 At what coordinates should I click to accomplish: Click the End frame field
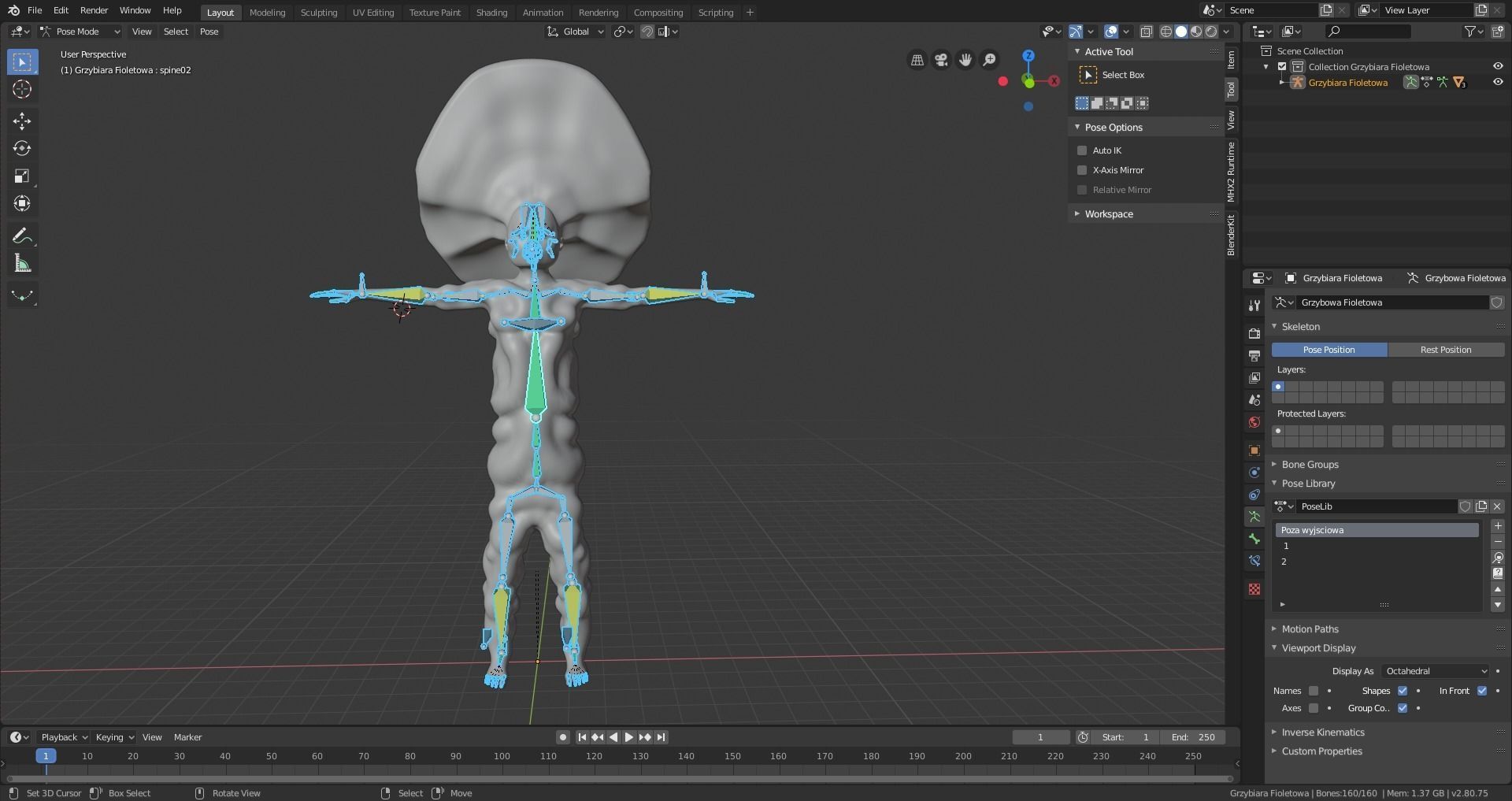click(1193, 737)
